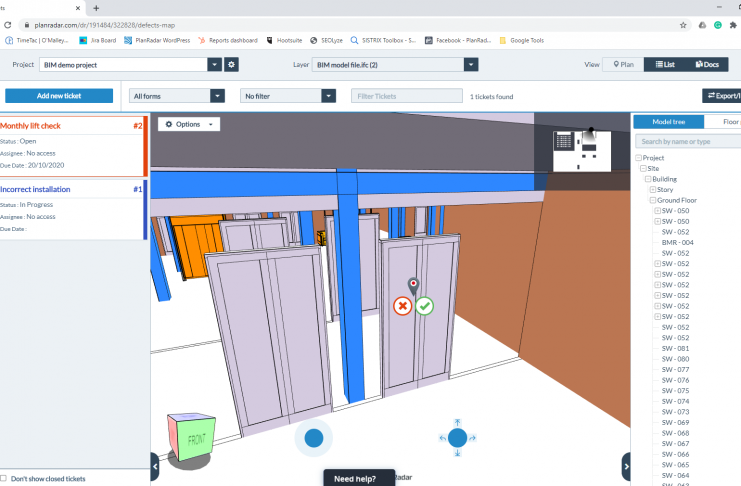Click the pan joystick with arrows
741x486 pixels.
[x=457, y=438]
